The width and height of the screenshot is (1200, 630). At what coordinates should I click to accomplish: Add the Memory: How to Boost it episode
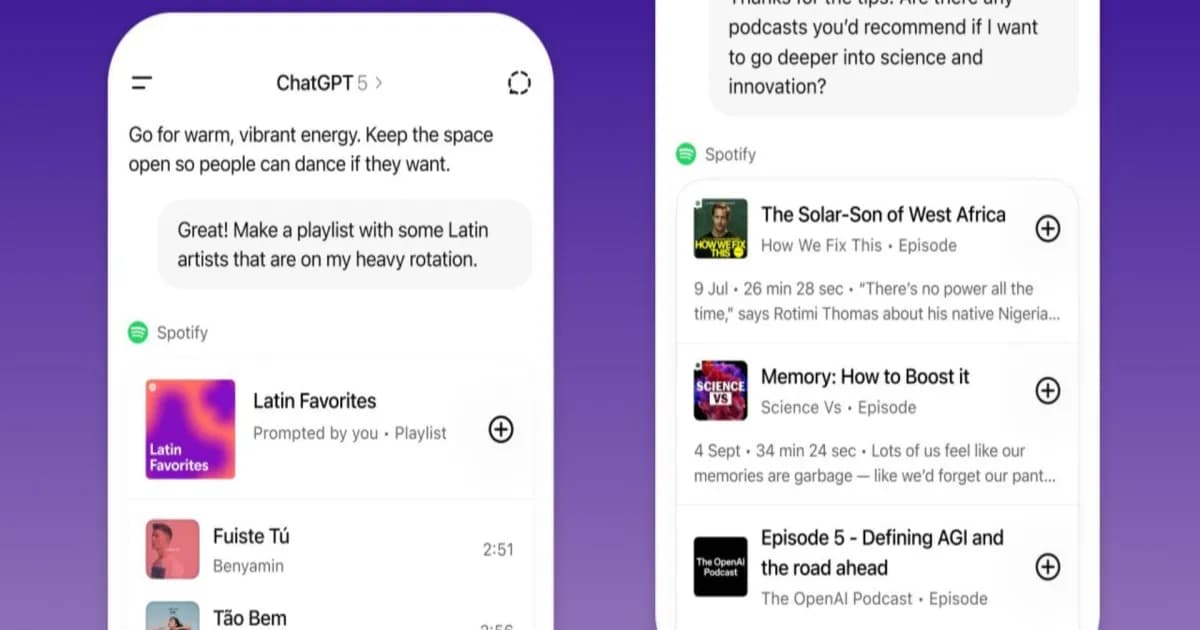(1047, 390)
